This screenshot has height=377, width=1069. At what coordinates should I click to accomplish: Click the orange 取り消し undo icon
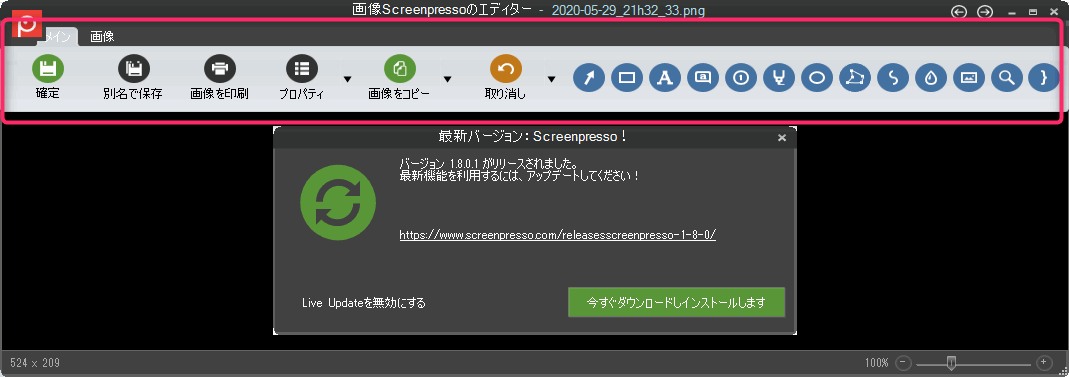[506, 68]
